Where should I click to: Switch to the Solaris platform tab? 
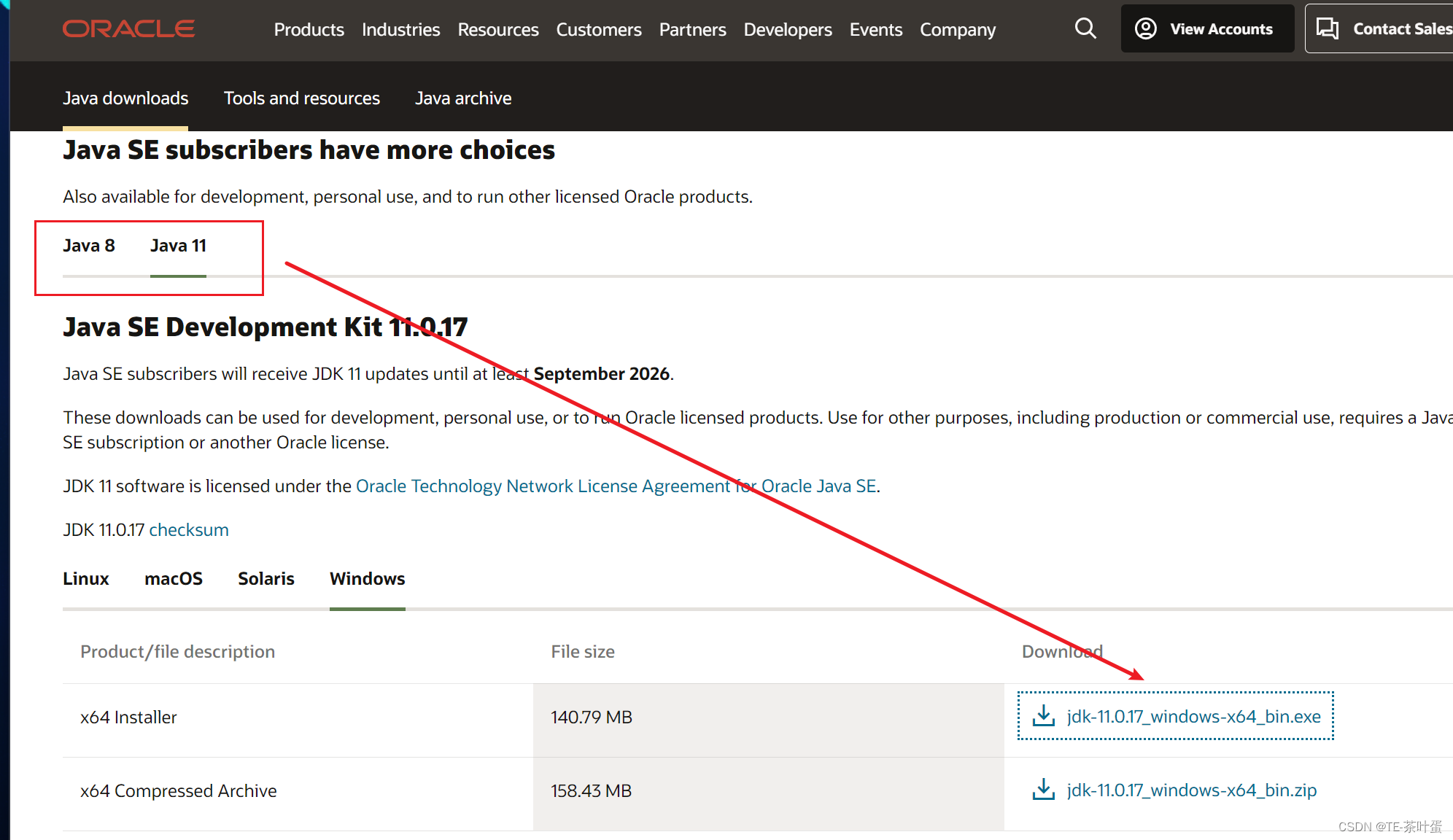click(x=266, y=578)
